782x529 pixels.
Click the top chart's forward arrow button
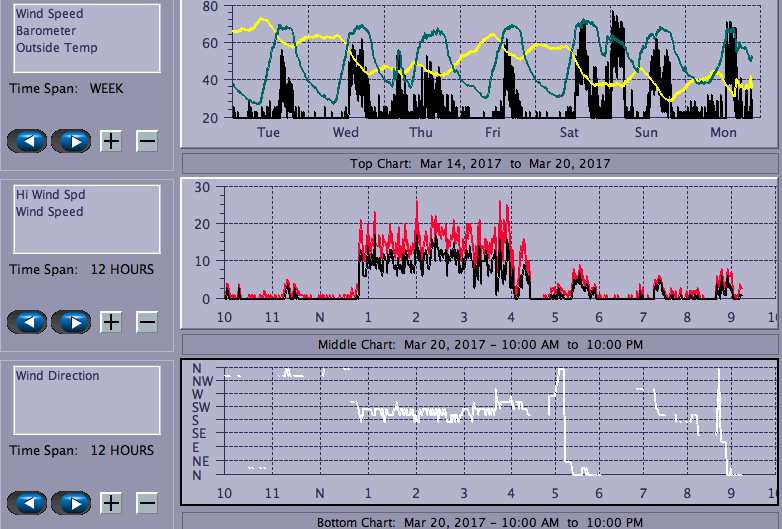point(71,140)
